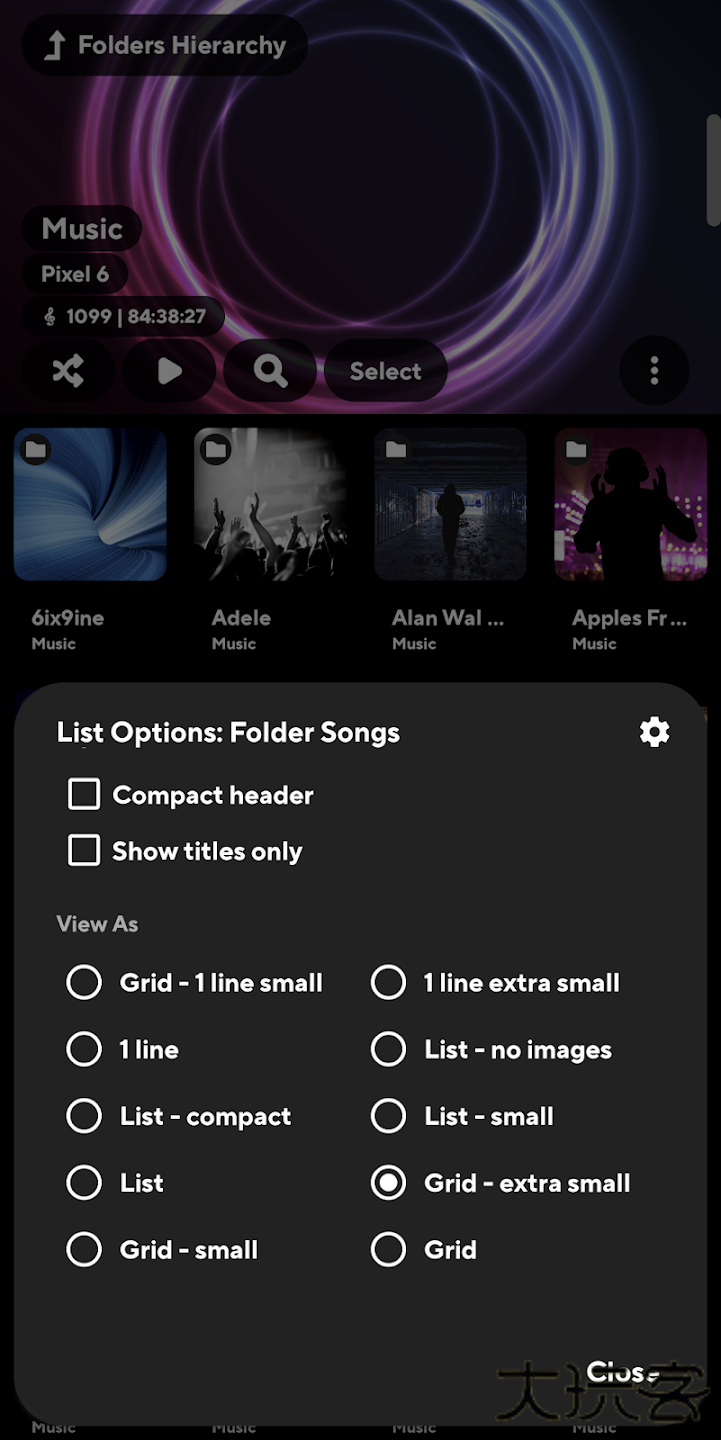Choose the List - no images layout
The width and height of the screenshot is (721, 1440).
tap(388, 1049)
